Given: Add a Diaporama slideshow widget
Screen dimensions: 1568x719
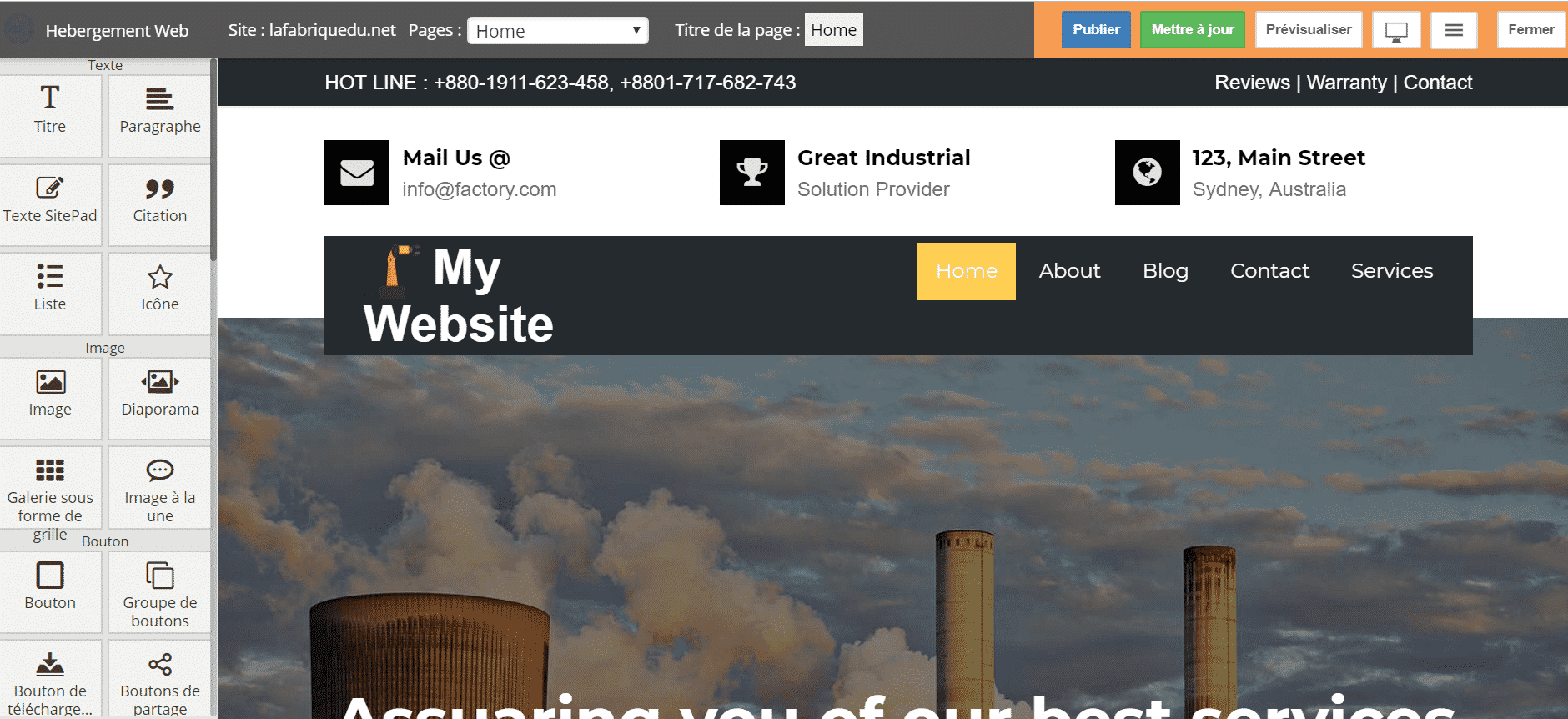Looking at the screenshot, I should 159,394.
